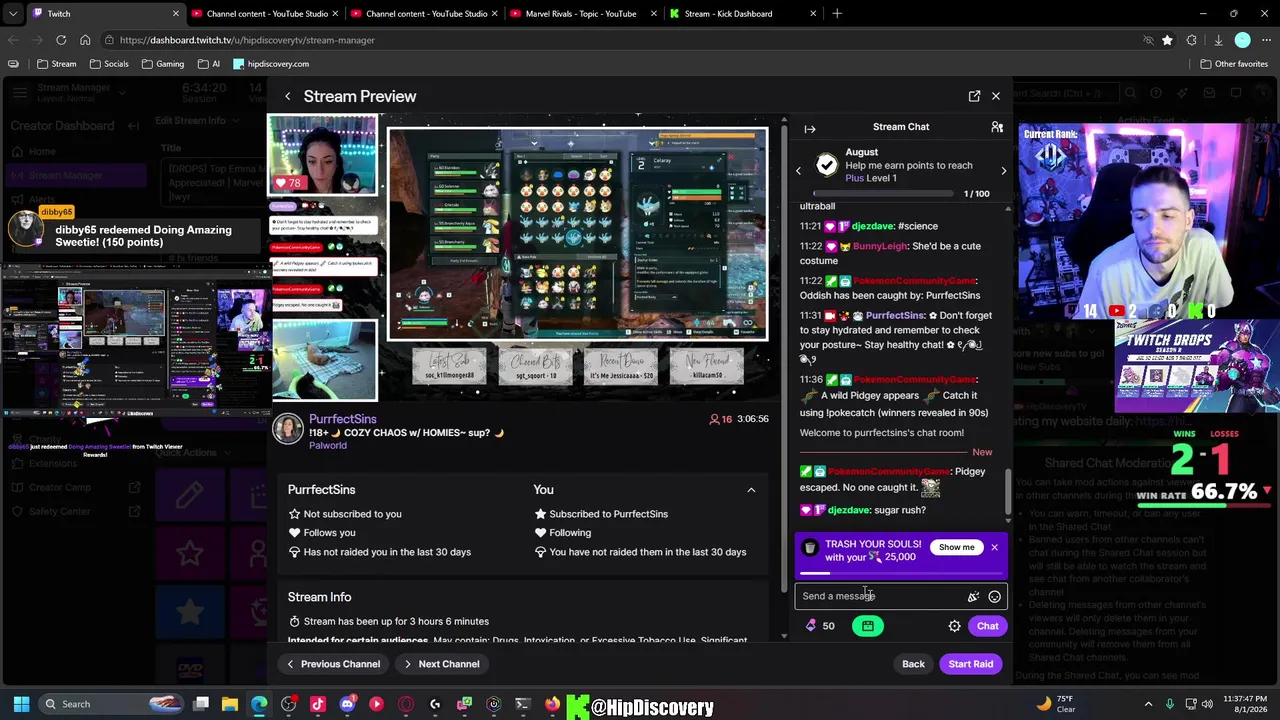Click the green rewards button below chat
Screen dimensions: 1280x720
[x=868, y=626]
